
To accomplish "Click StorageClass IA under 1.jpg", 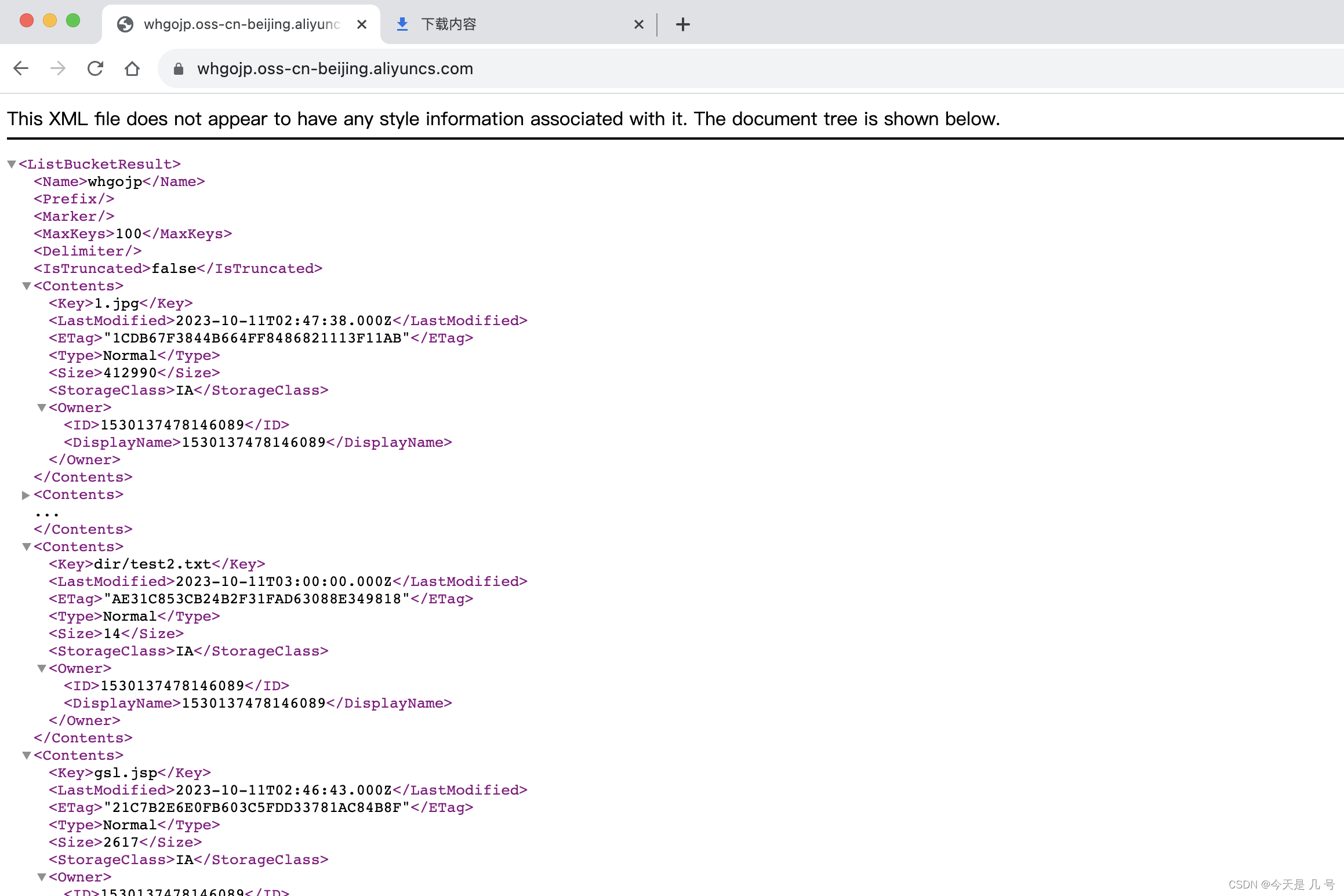I will click(185, 391).
